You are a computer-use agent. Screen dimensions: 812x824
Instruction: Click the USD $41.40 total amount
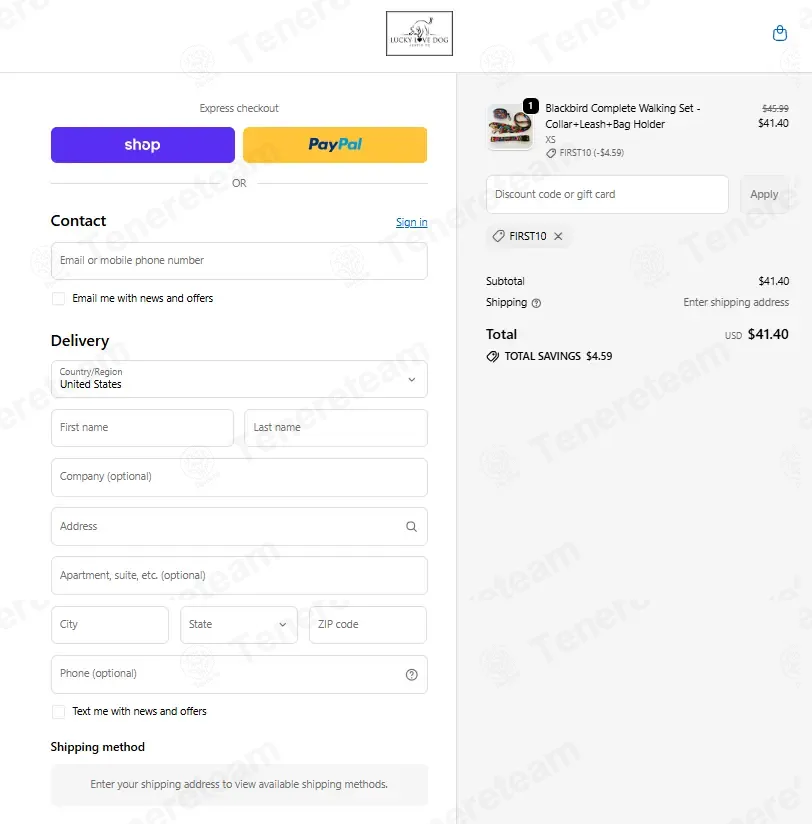[756, 334]
